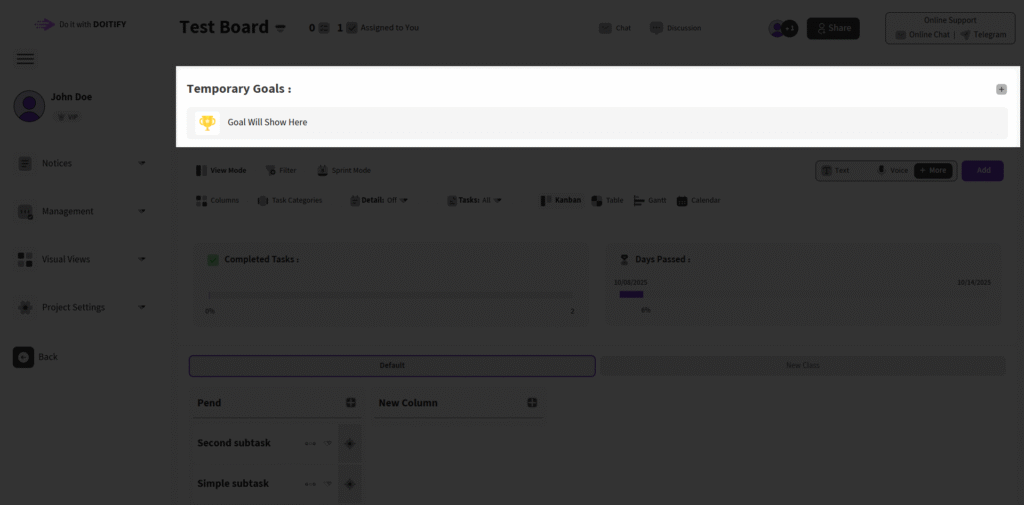
Task: Open the Detail dropdown
Action: coord(380,200)
